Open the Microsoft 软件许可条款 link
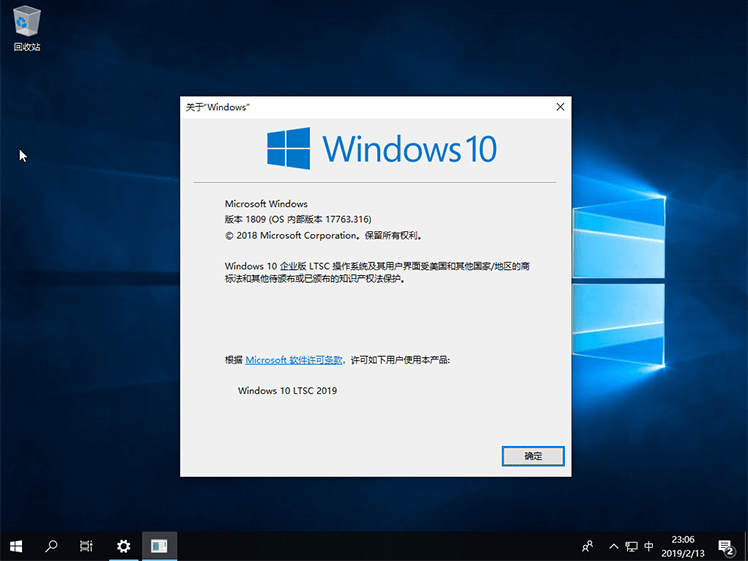The height and width of the screenshot is (561, 748). click(294, 359)
